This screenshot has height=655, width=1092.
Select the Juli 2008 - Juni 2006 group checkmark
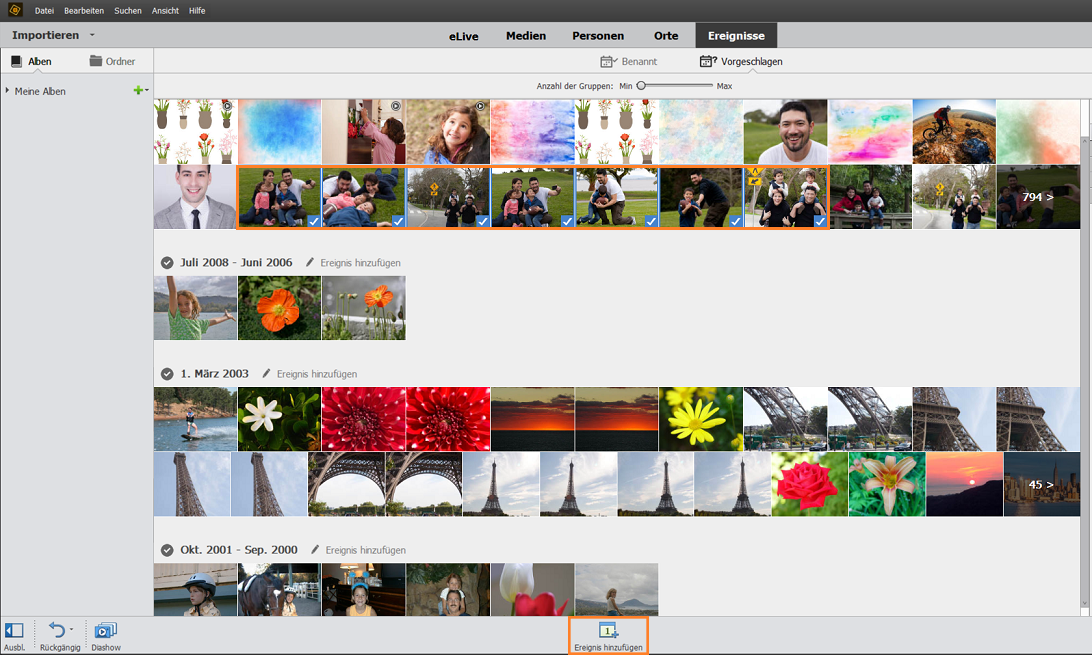[167, 262]
